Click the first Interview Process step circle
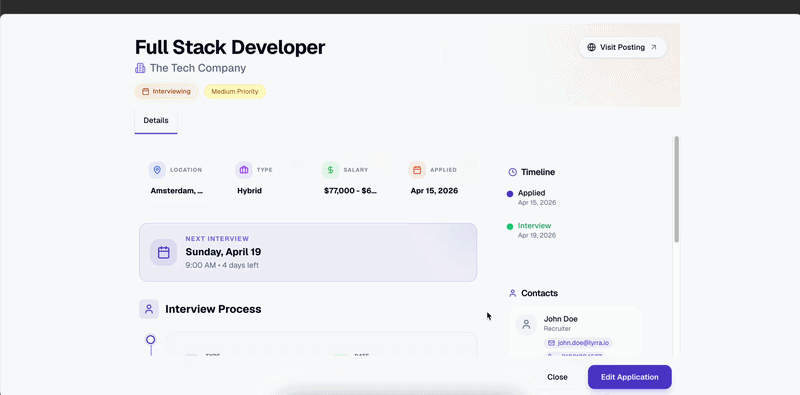Image resolution: width=800 pixels, height=395 pixels. coord(151,339)
